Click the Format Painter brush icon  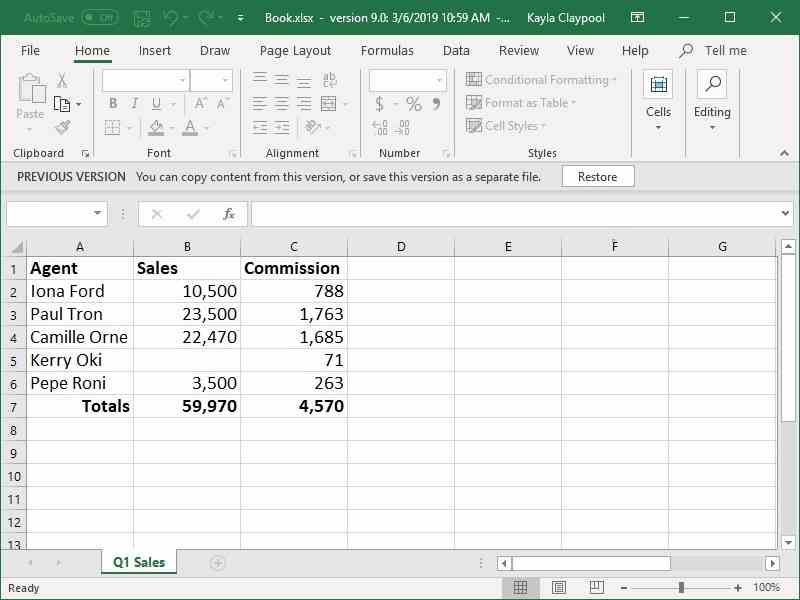click(x=62, y=128)
